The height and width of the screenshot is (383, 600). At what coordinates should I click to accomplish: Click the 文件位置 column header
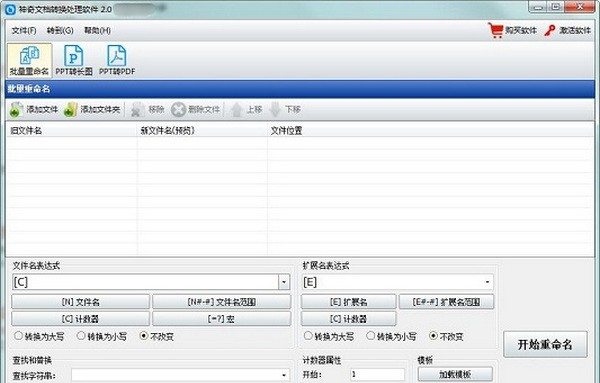[430, 131]
